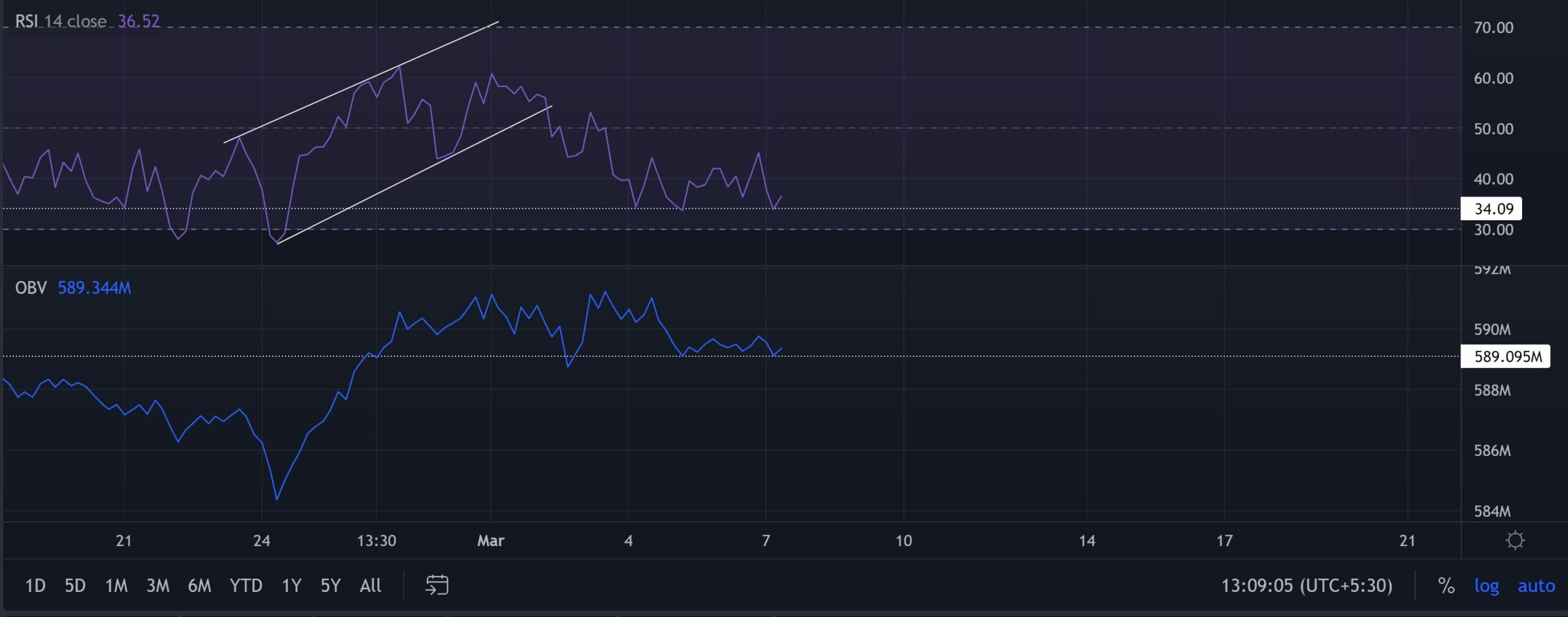Open price scale settings with the gear icon
1568x617 pixels.
[1516, 540]
